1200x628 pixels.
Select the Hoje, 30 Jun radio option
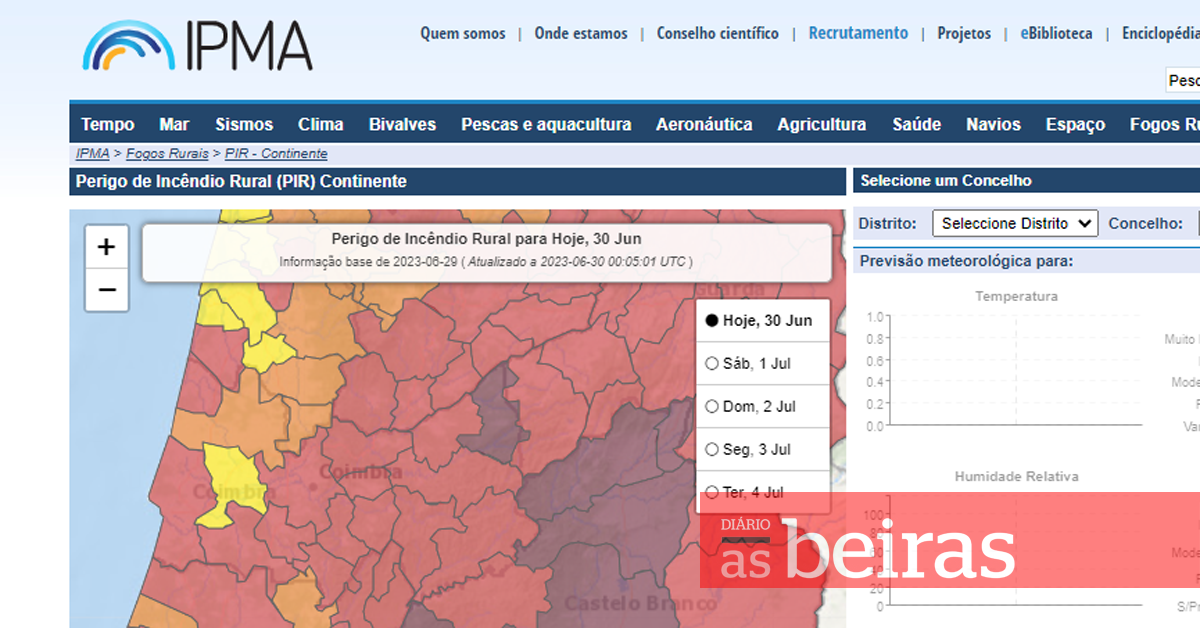712,321
